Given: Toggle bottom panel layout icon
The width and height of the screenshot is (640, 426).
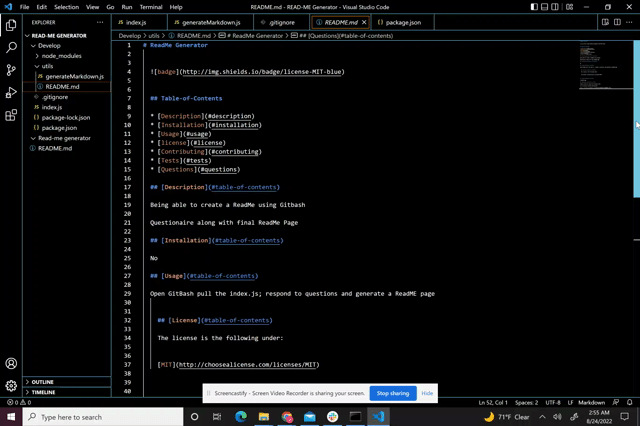Looking at the screenshot, I should [544, 7].
